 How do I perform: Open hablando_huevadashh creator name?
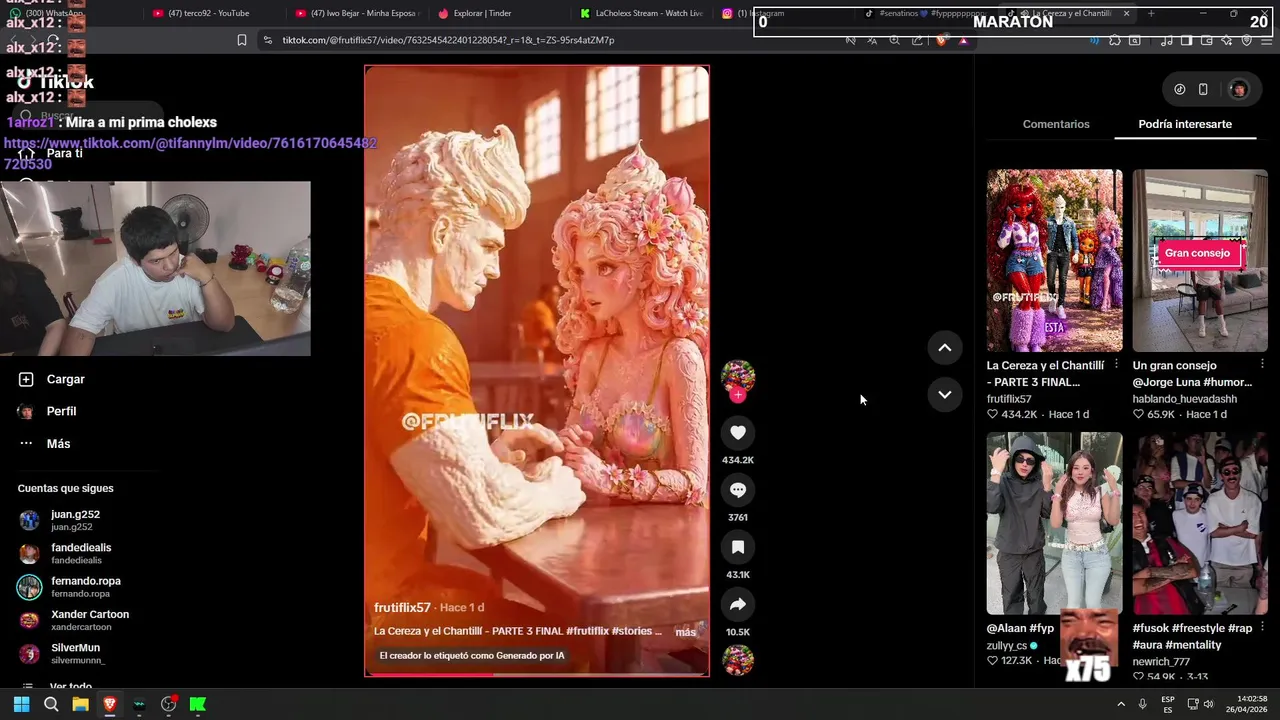(1184, 399)
